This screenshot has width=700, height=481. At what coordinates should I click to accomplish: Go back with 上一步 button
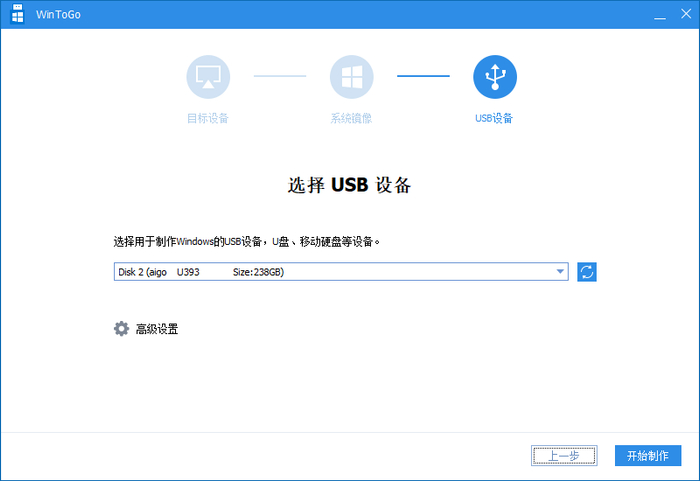[564, 456]
